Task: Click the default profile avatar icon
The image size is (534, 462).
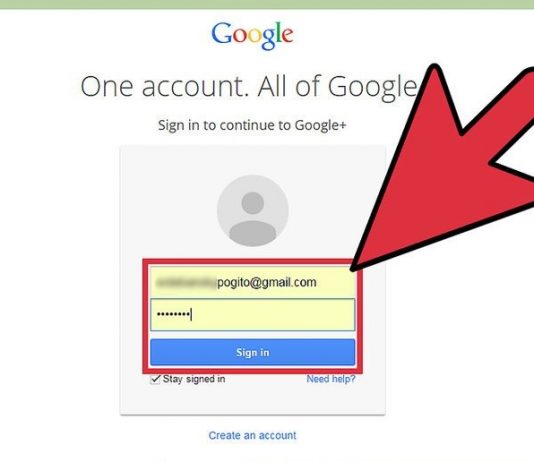Action: [x=253, y=210]
